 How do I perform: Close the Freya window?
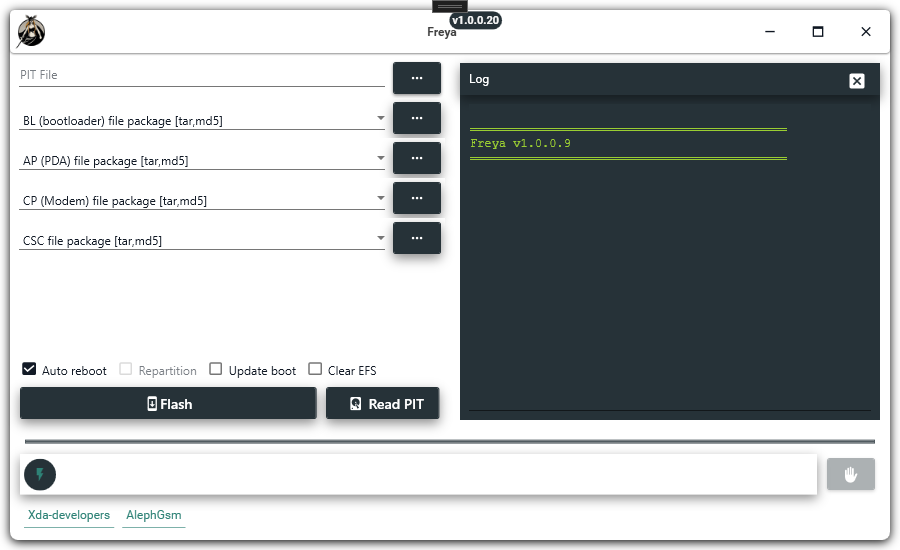click(866, 32)
